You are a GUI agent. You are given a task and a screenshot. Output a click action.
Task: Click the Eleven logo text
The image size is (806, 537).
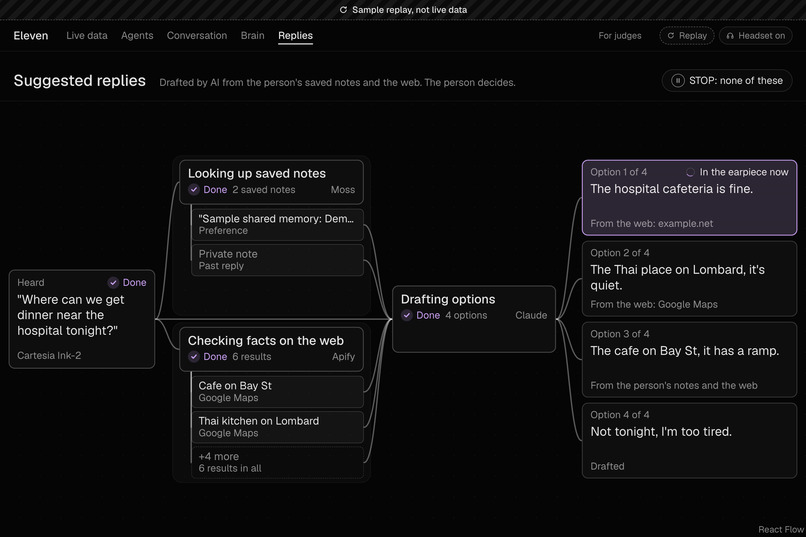coord(31,35)
